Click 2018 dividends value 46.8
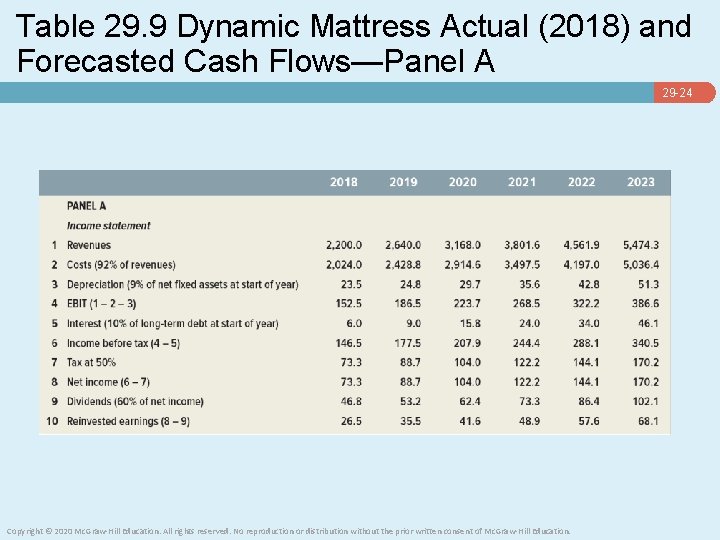720x540 pixels. pyautogui.click(x=351, y=401)
